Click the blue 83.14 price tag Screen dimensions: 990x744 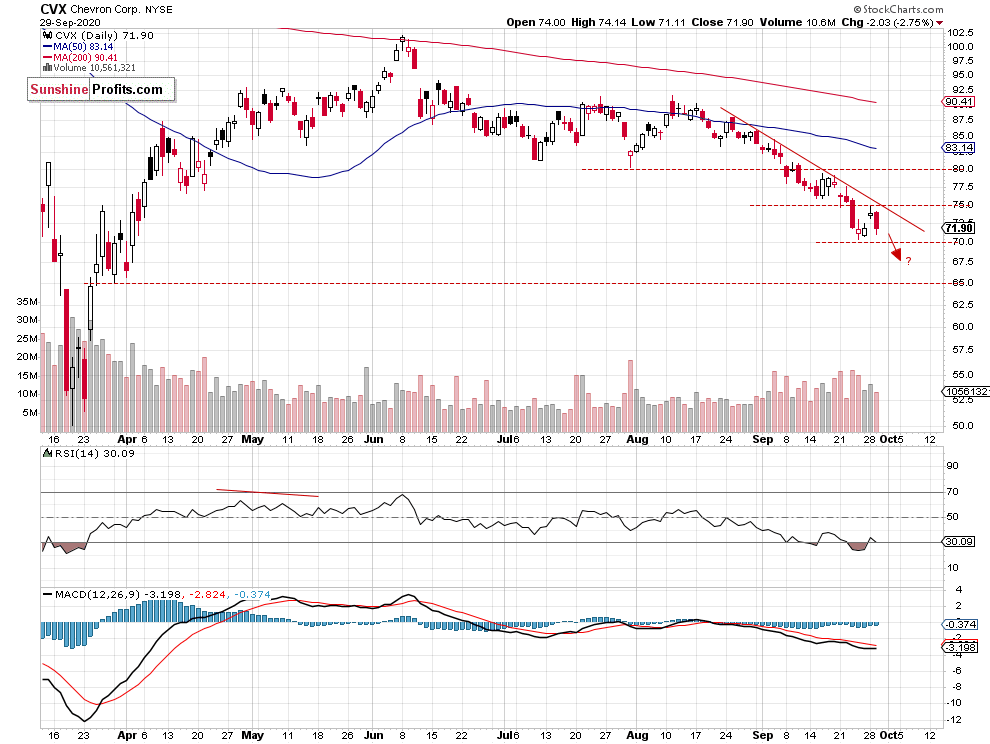[958, 148]
